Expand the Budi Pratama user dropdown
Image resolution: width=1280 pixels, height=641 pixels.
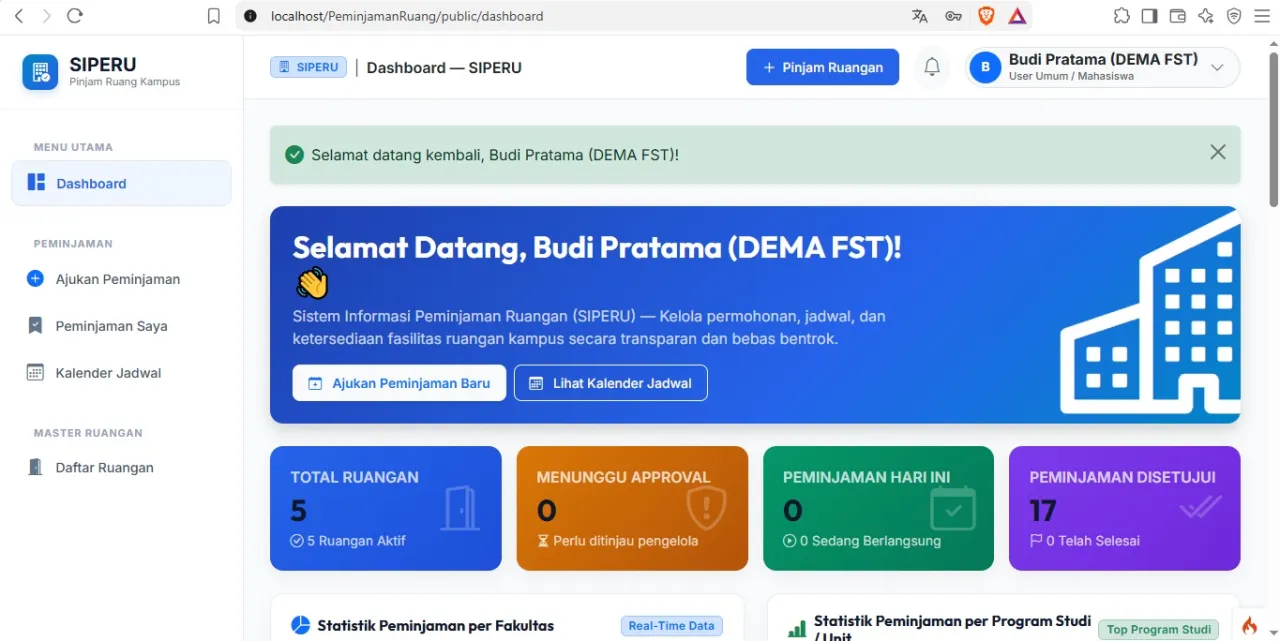[x=1102, y=67]
